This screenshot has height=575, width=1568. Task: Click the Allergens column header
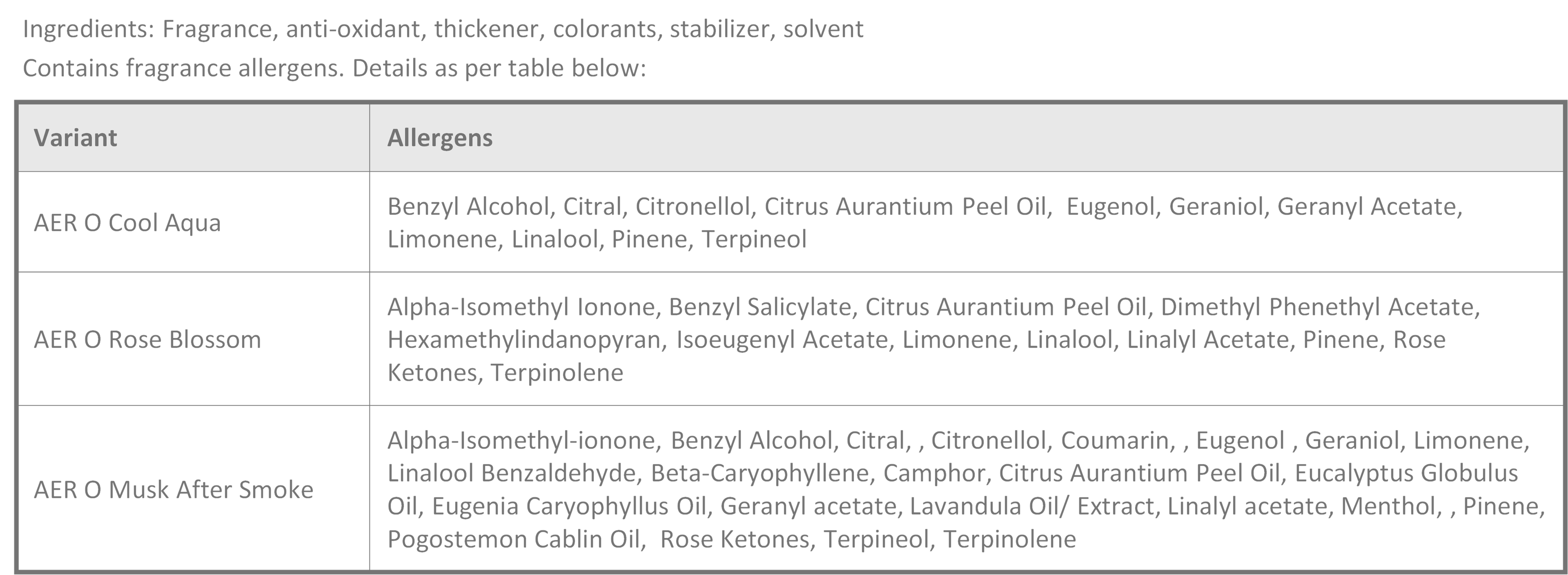point(440,138)
